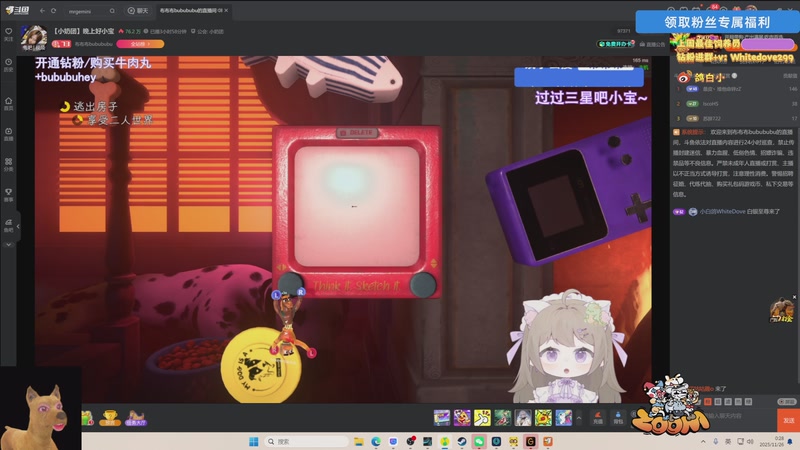Viewport: 800px width, 450px height.
Task: Open the live 直播 icon in left sidebar
Action: [9, 134]
